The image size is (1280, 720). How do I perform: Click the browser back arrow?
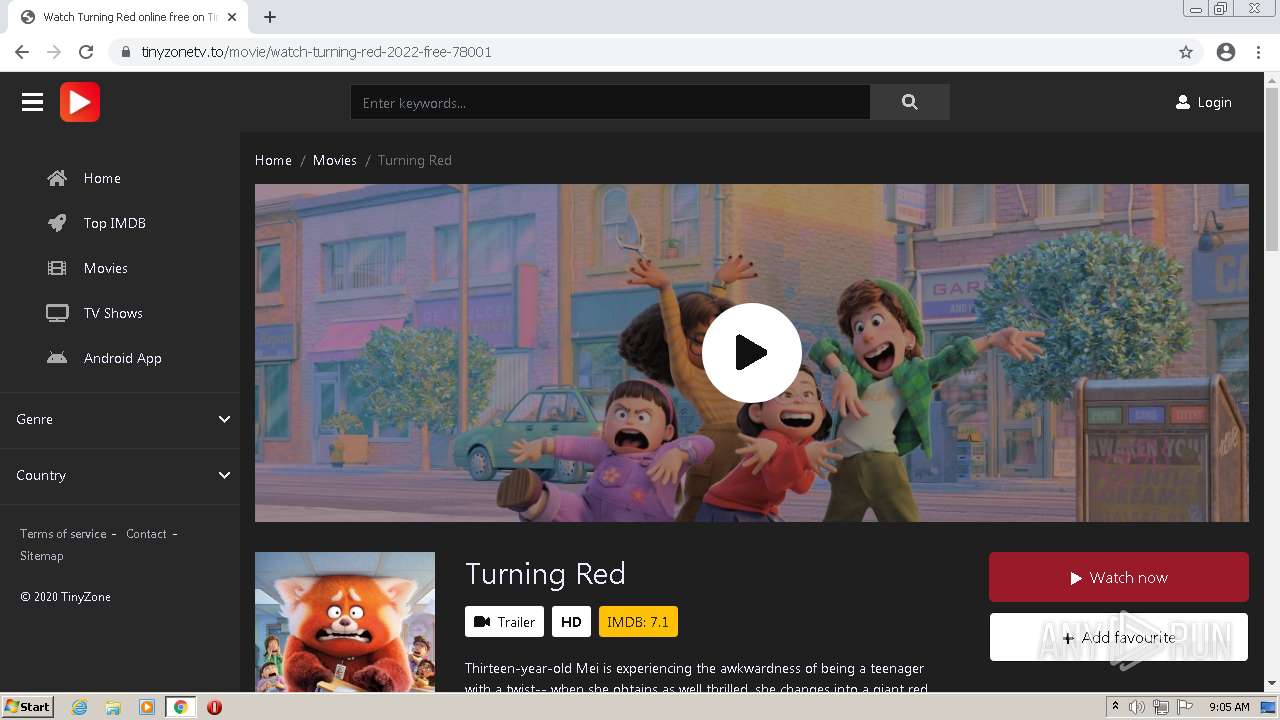point(22,52)
